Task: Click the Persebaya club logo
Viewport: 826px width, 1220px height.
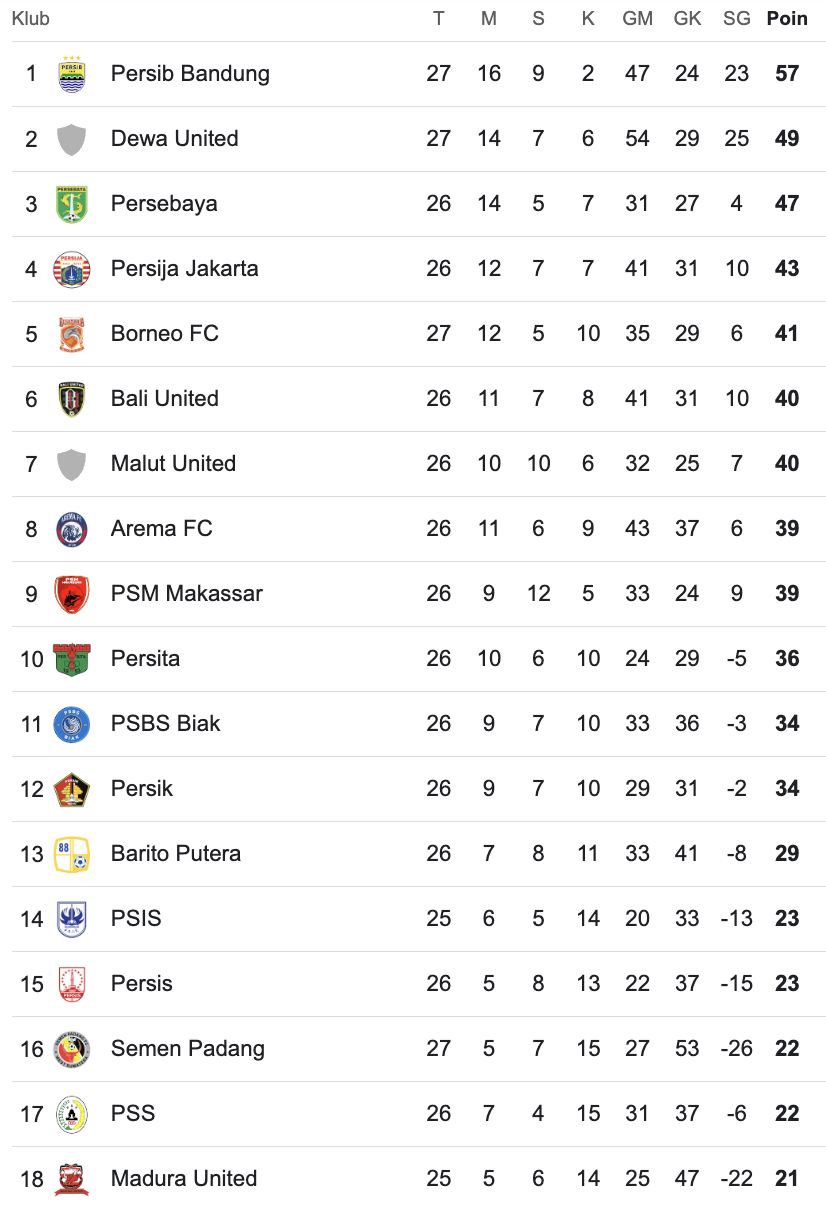Action: 71,204
